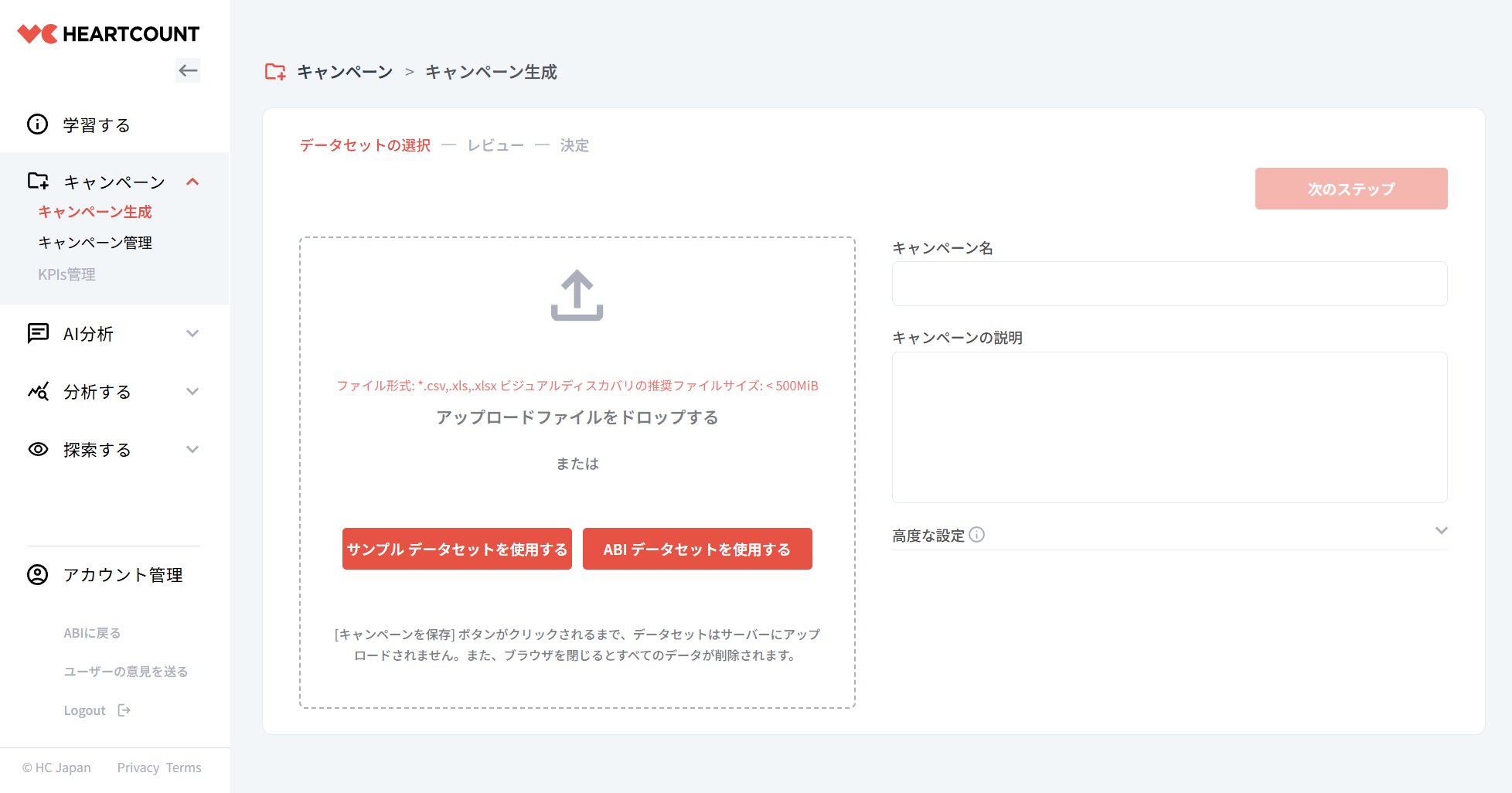Click the info icon next to 高度な設定
The width and height of the screenshot is (1512, 793).
tap(977, 535)
